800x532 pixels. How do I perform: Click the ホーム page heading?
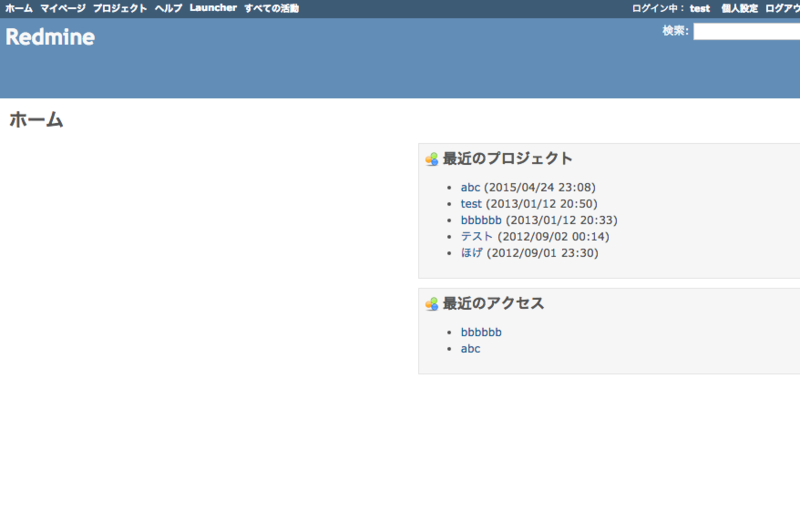coord(36,120)
